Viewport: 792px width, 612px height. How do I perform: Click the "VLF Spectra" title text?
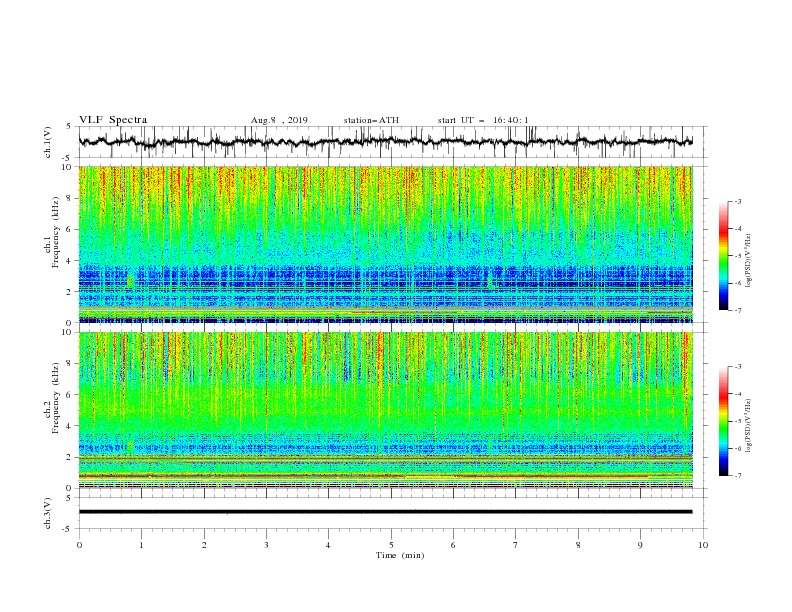[113, 120]
